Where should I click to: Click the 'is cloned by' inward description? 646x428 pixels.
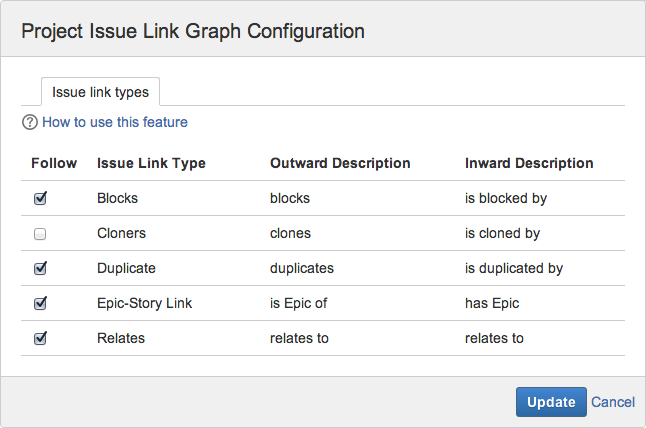tap(502, 234)
